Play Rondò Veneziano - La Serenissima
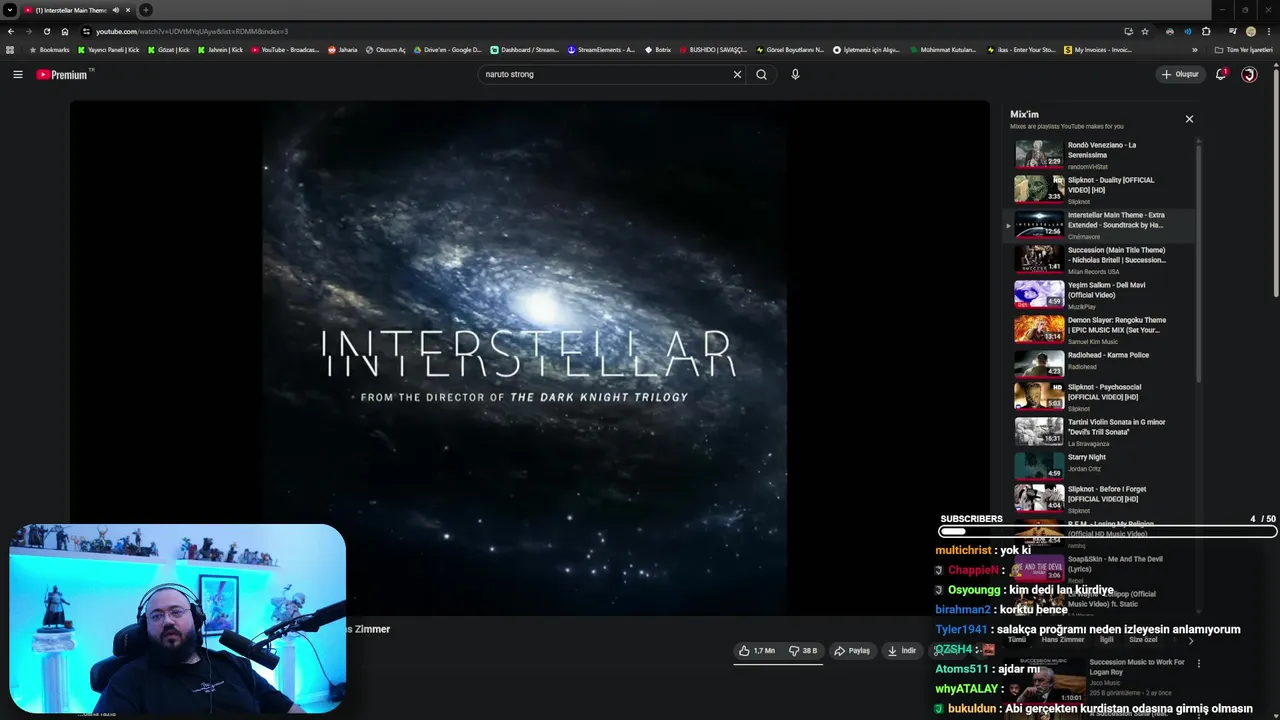The width and height of the screenshot is (1280, 720). point(1101,155)
